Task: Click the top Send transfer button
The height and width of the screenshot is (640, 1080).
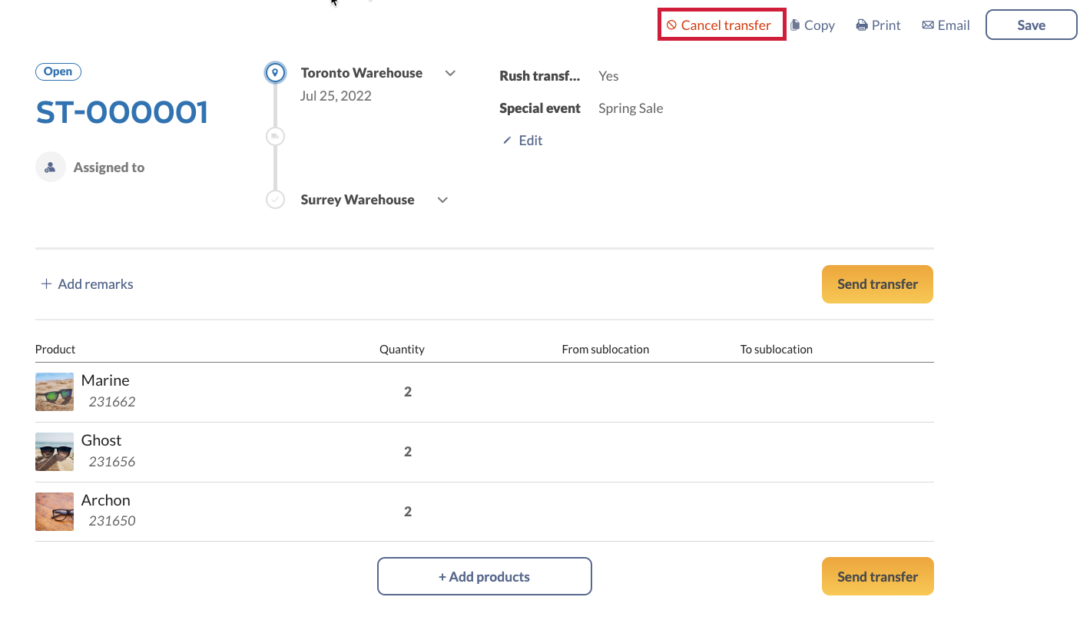Action: point(877,284)
